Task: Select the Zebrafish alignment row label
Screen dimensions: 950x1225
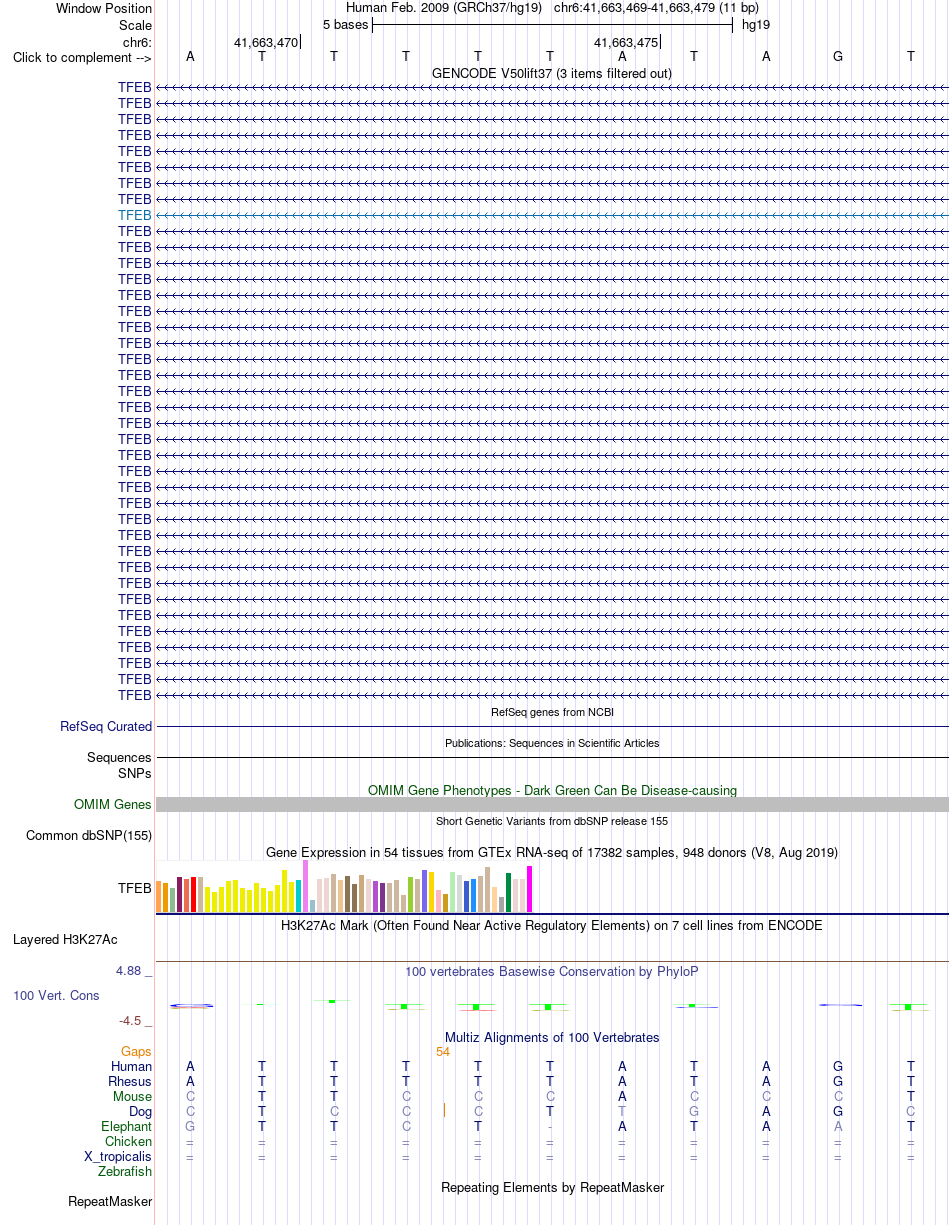Action: tap(125, 1172)
